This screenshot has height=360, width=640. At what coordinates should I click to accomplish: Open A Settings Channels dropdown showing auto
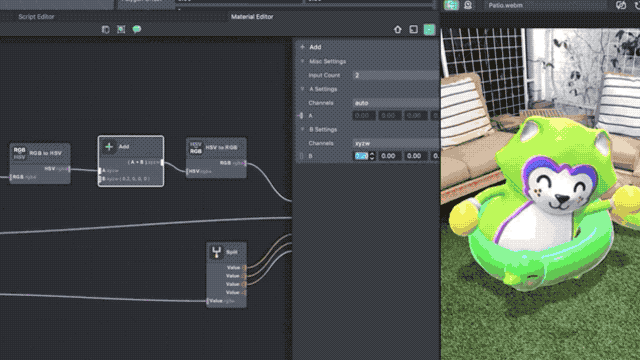point(396,103)
